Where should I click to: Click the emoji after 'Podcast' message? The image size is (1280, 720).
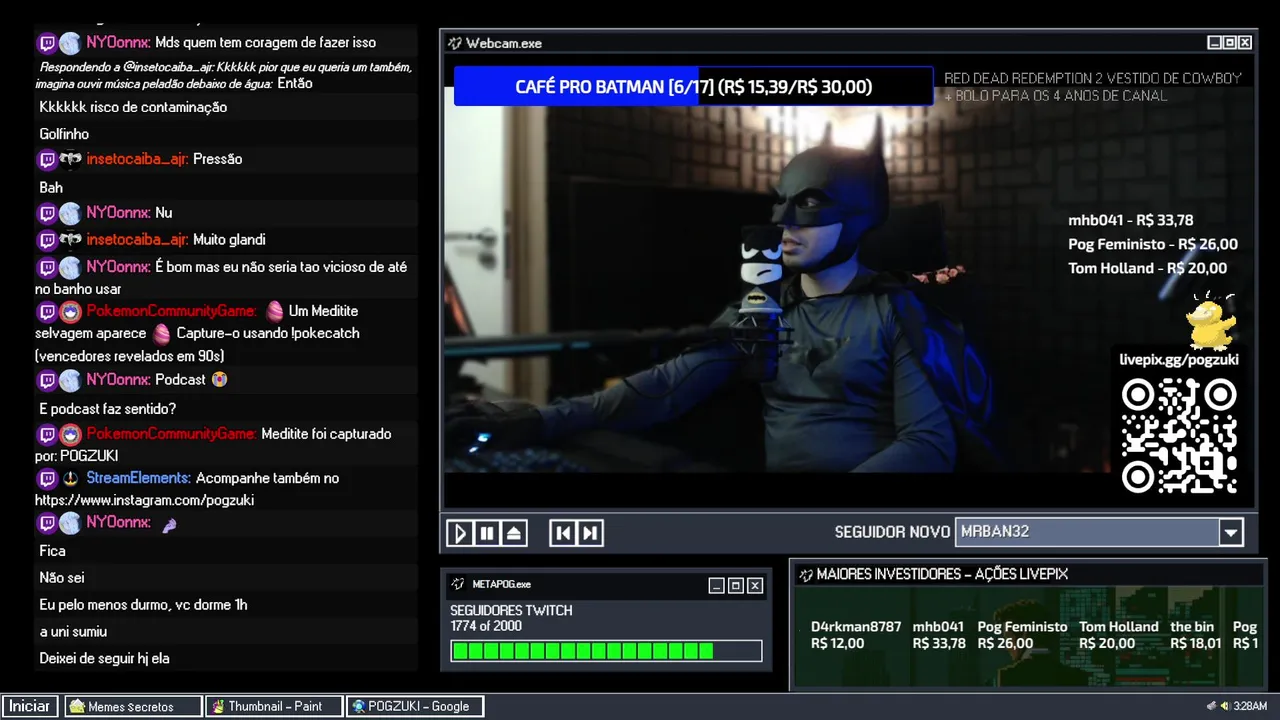219,380
